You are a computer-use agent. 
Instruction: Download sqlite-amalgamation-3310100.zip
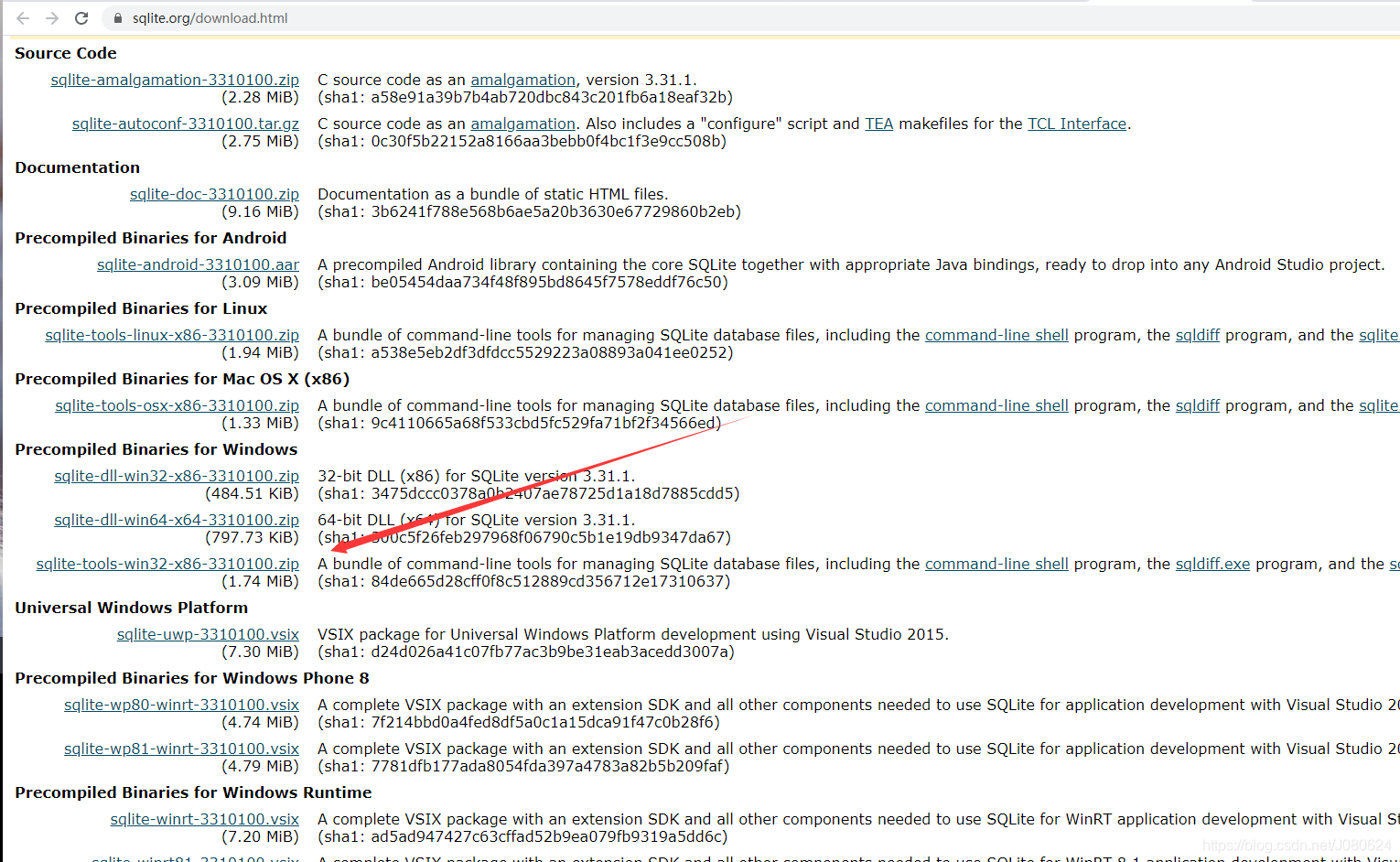click(175, 80)
